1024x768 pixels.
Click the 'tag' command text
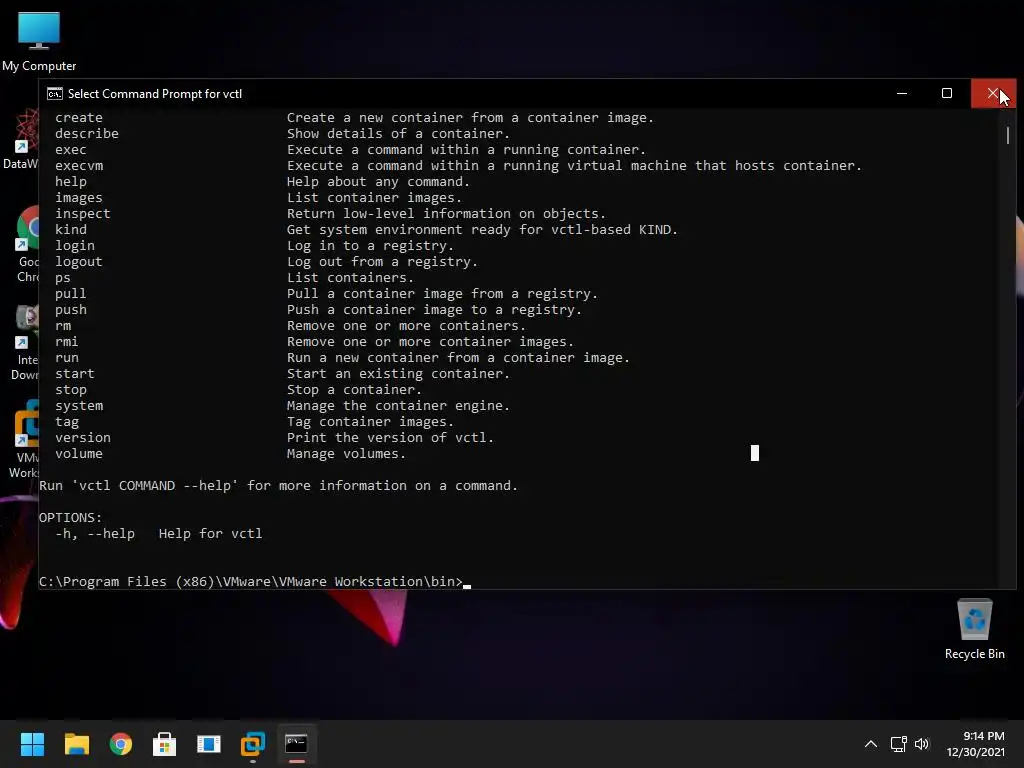point(67,421)
